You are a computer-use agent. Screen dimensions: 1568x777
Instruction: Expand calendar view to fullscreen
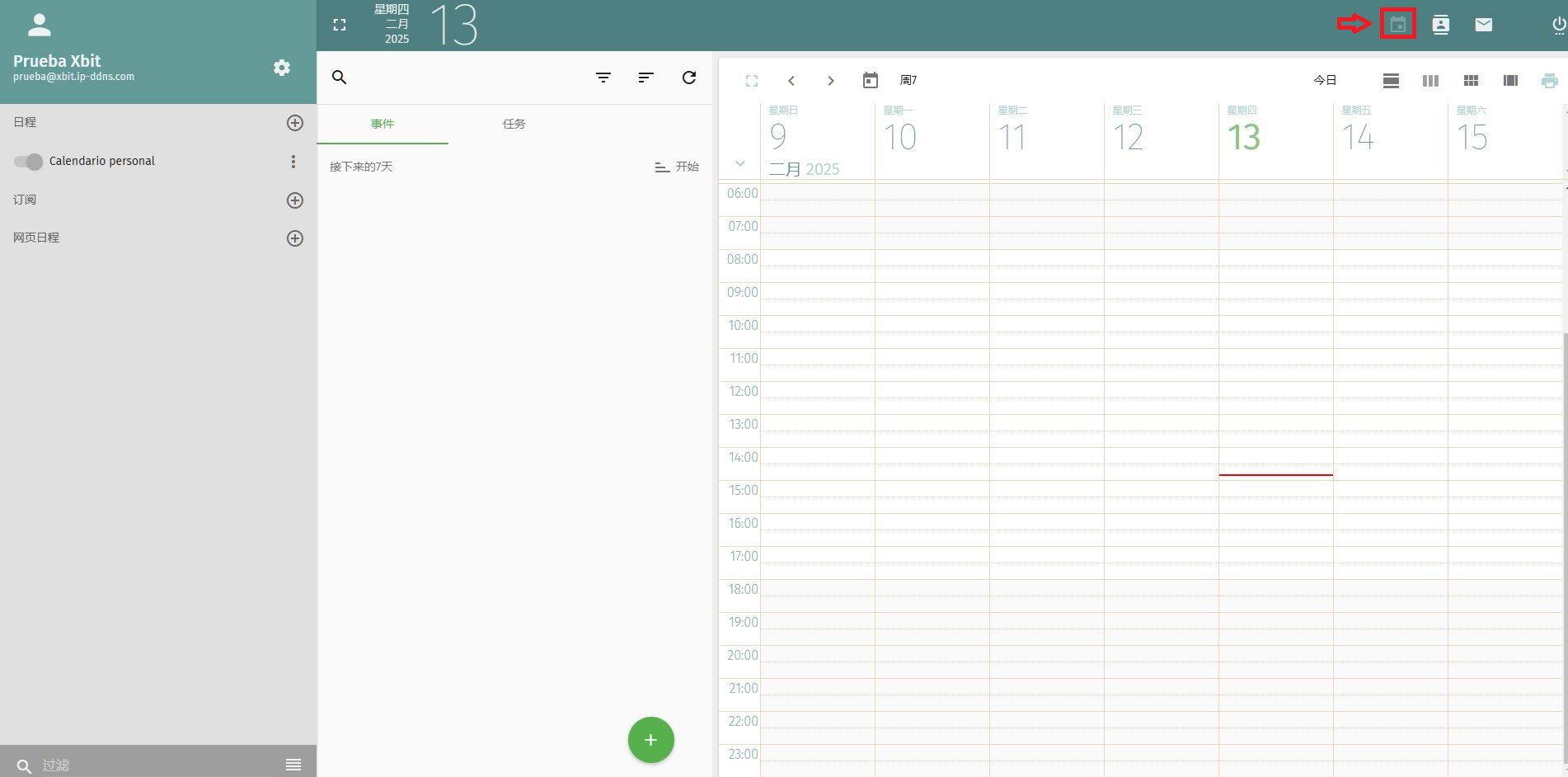[751, 81]
